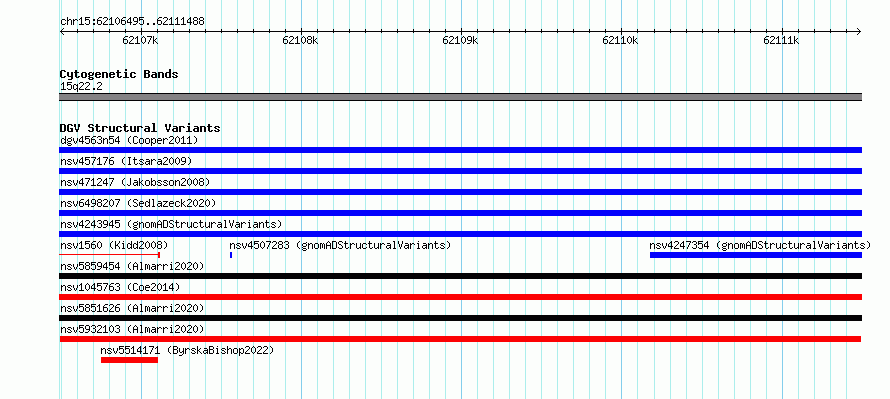Click the 62108k ruler label
This screenshot has width=890, height=399.
tap(300, 40)
